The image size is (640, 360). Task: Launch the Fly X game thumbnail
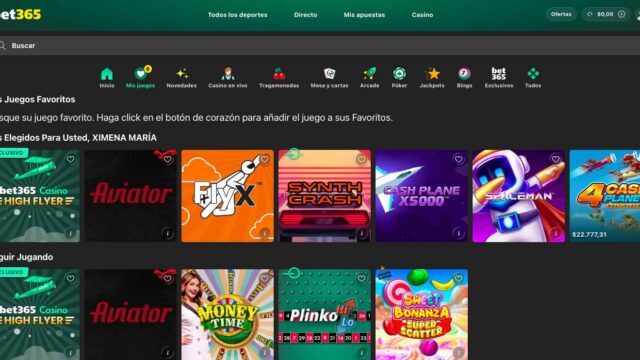pos(227,196)
